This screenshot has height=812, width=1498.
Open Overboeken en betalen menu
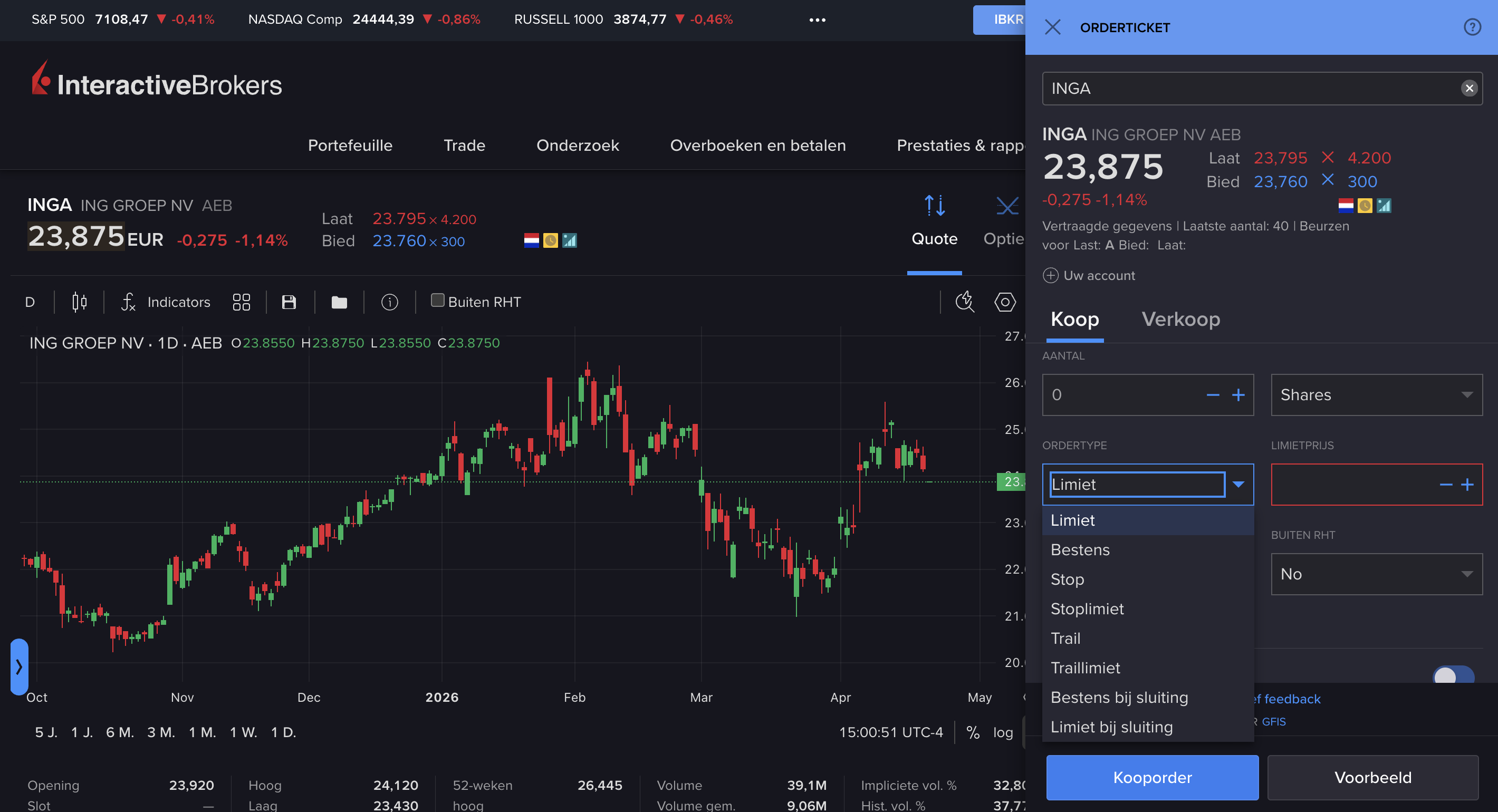click(x=758, y=146)
